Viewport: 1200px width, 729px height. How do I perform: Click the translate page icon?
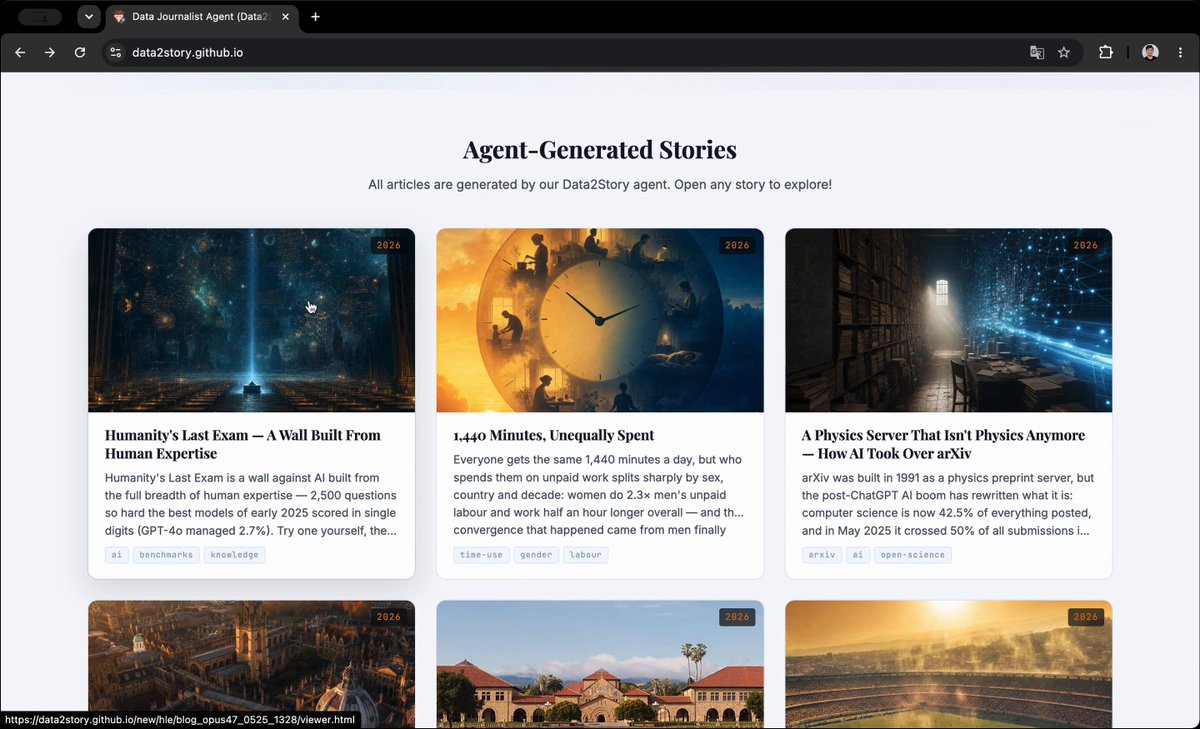1037,52
